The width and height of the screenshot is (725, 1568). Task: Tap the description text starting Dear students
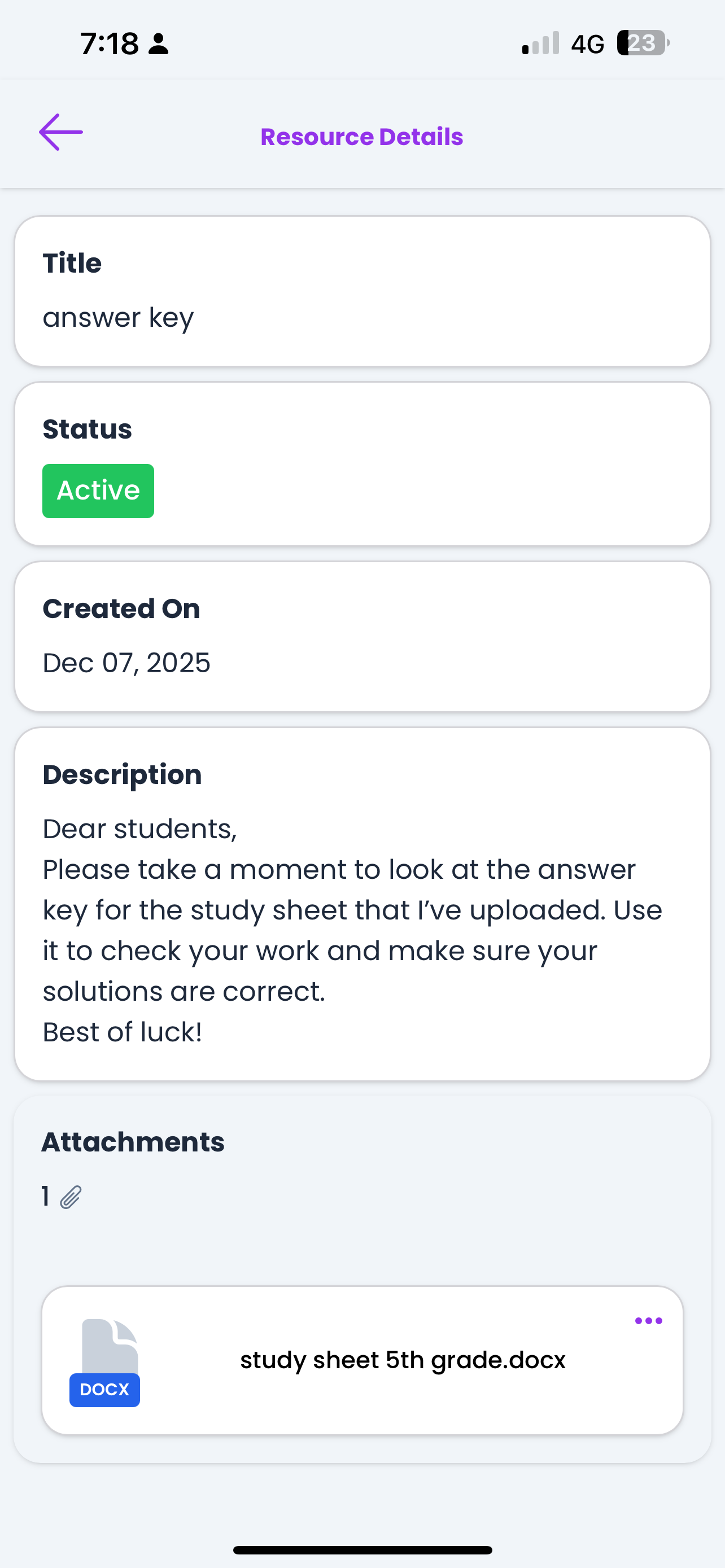[x=352, y=930]
